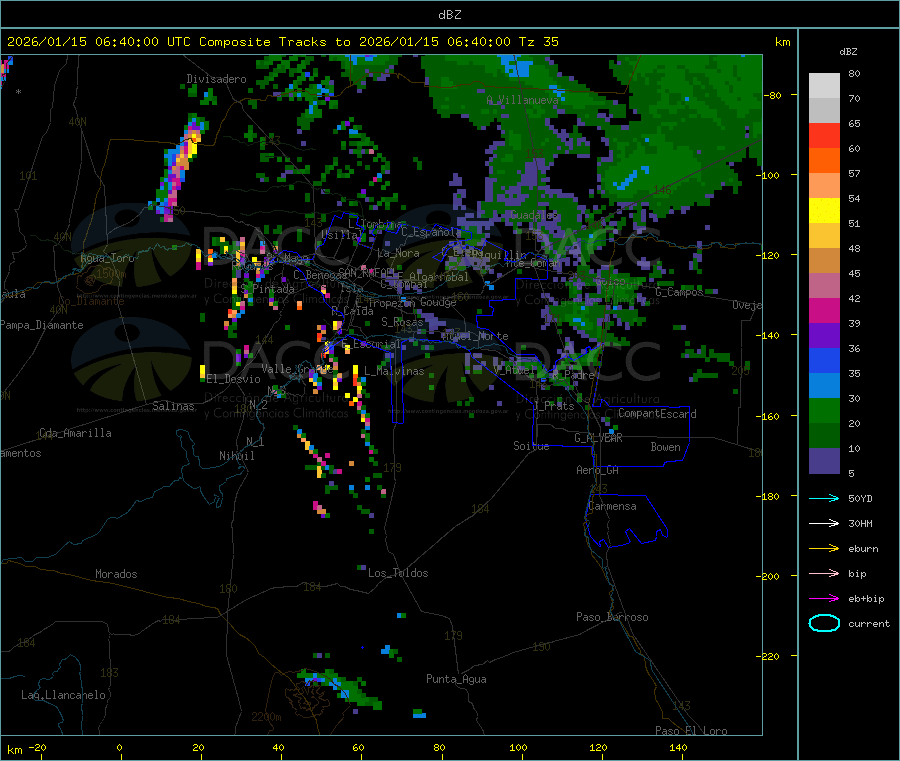The image size is (900, 761).
Task: Click the 'dBZ' title at top center
Action: point(449,15)
